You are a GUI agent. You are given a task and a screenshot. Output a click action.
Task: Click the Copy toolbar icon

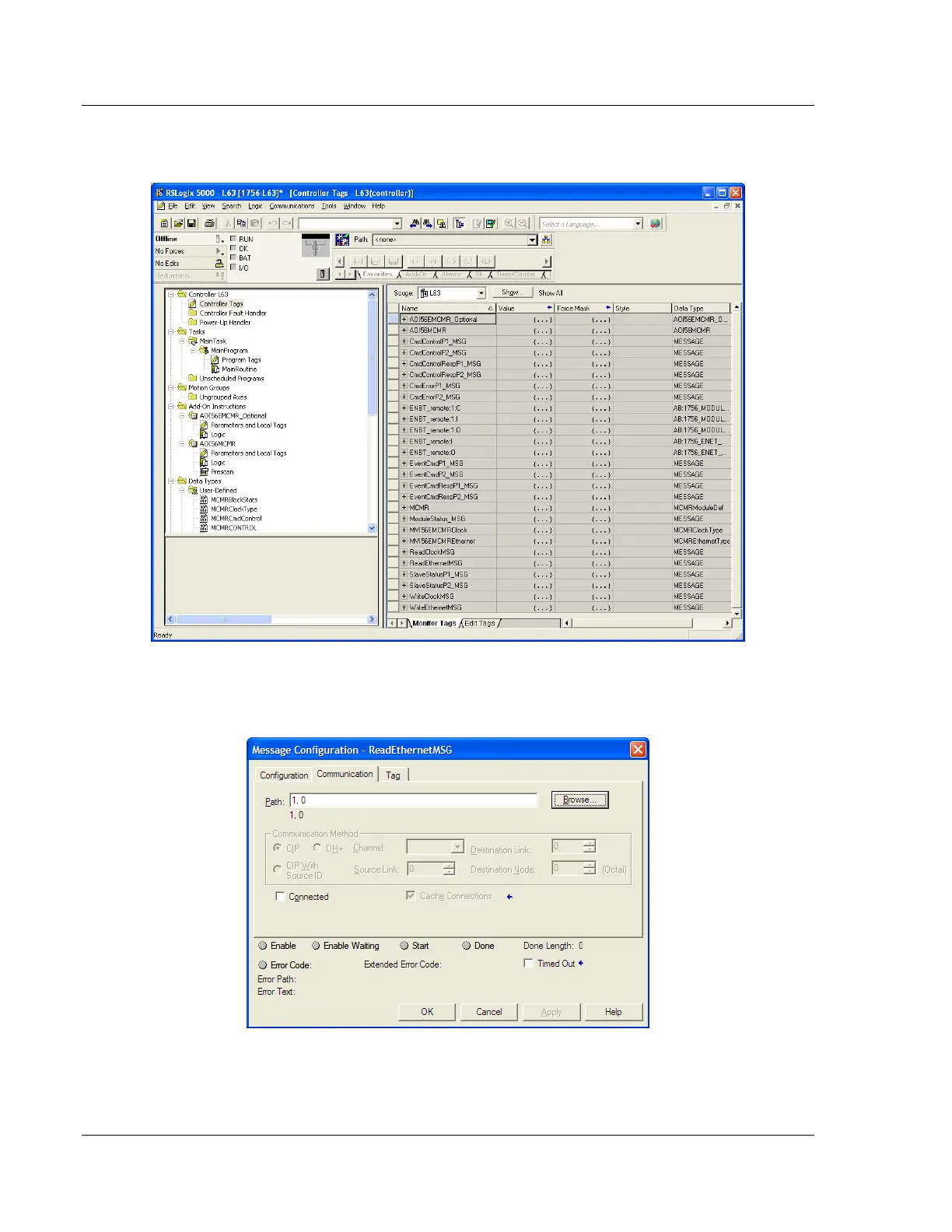point(241,224)
